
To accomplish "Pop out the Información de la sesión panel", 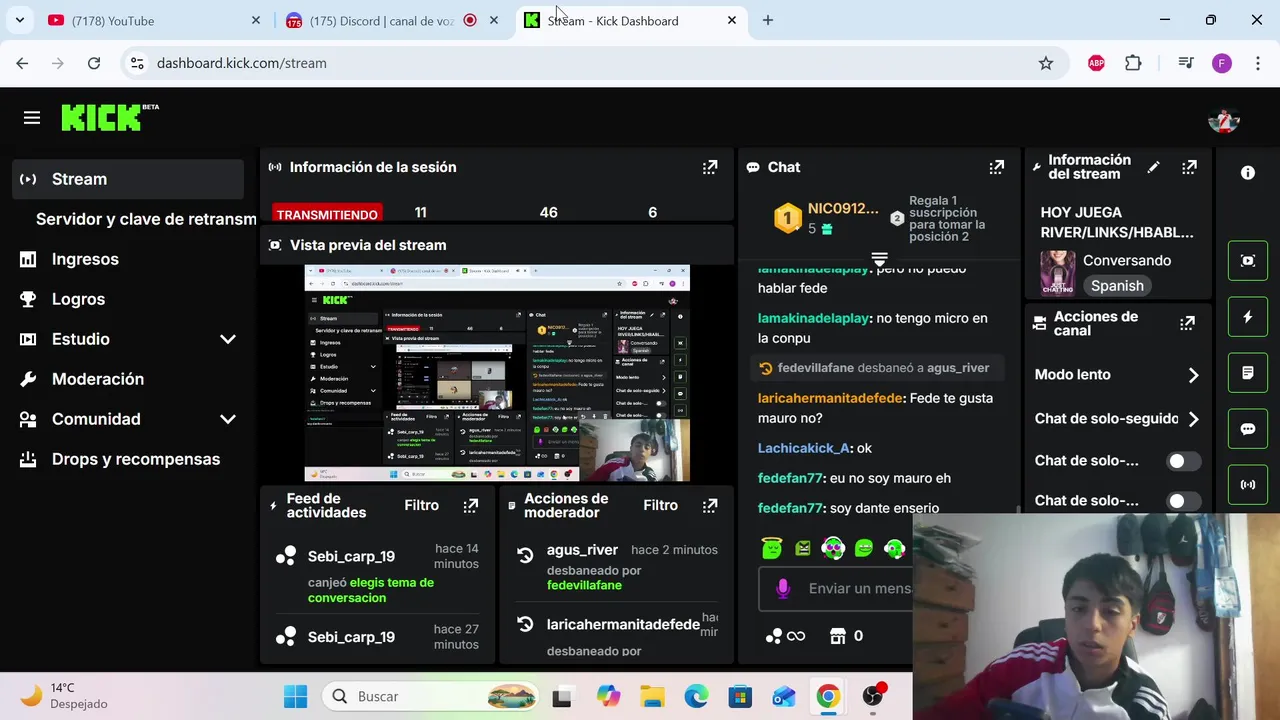I will click(x=710, y=167).
